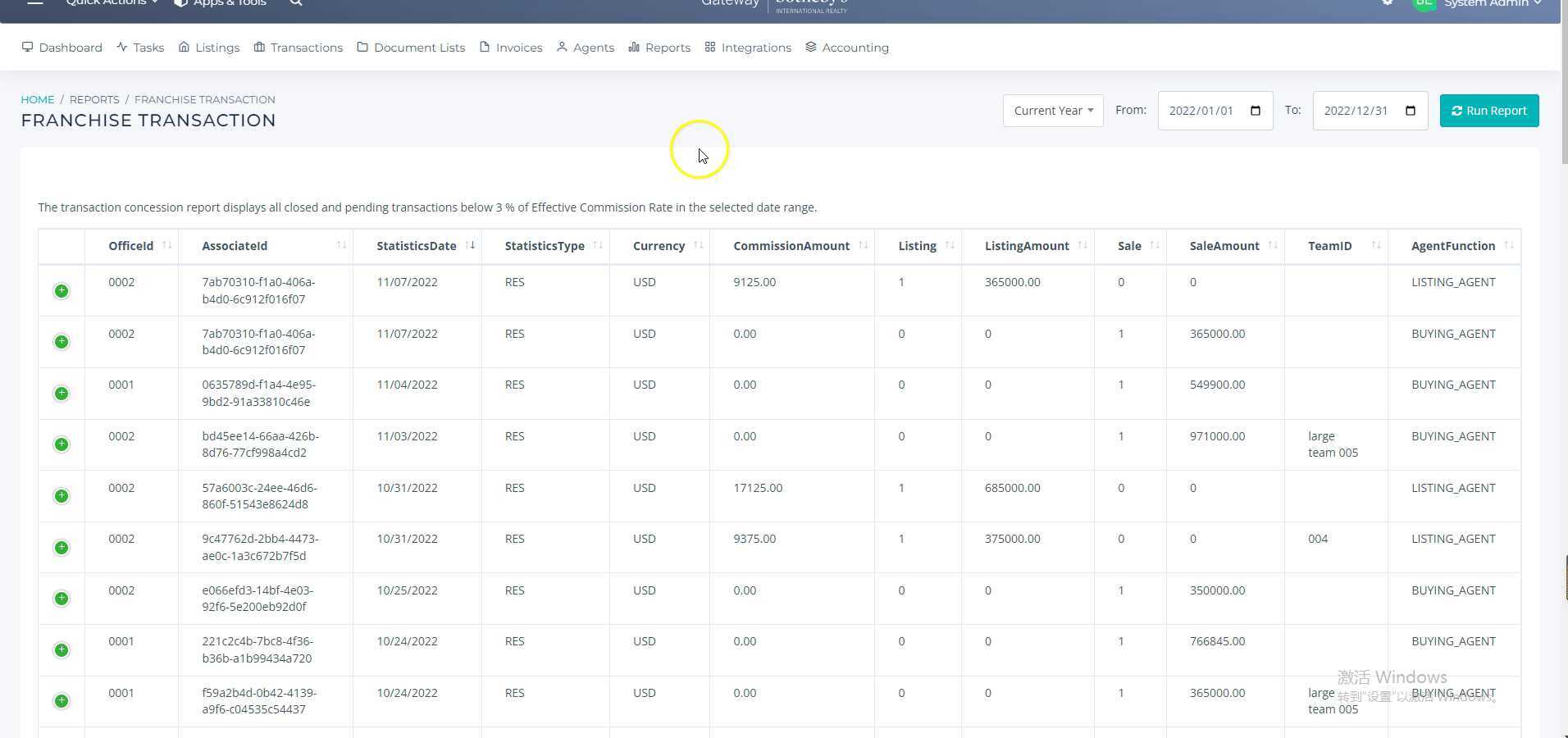Click plus icon for TeamID 004 row
1568x738 pixels.
(62, 548)
